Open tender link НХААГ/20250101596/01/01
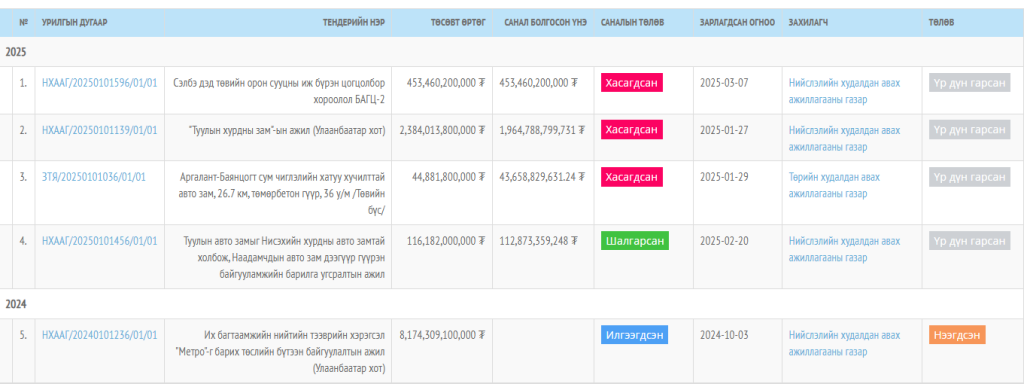Image resolution: width=1024 pixels, height=384 pixels. click(99, 83)
